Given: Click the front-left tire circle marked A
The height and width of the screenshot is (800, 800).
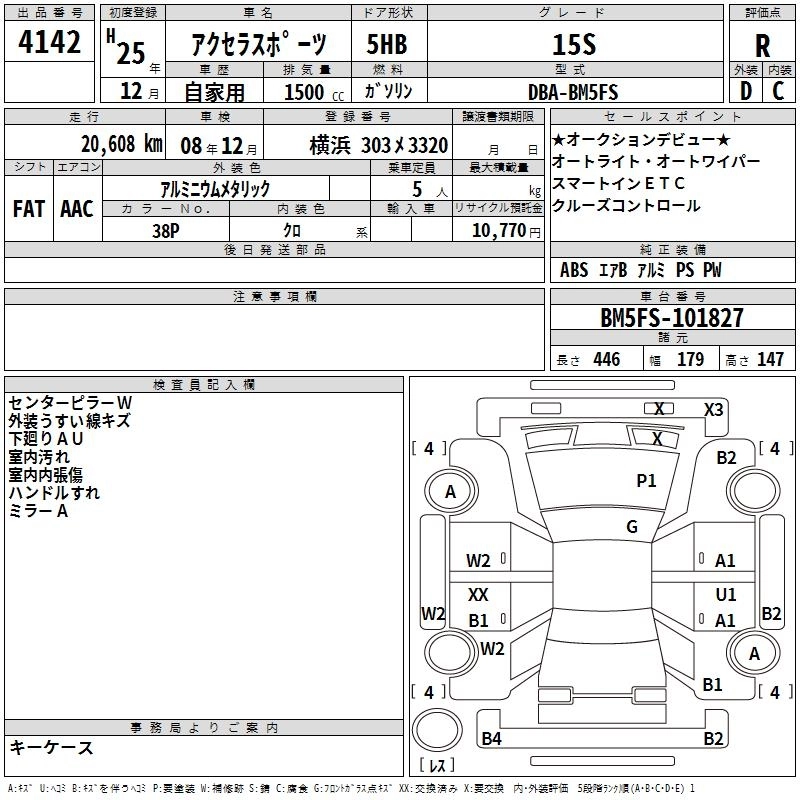Looking at the screenshot, I should [x=450, y=491].
